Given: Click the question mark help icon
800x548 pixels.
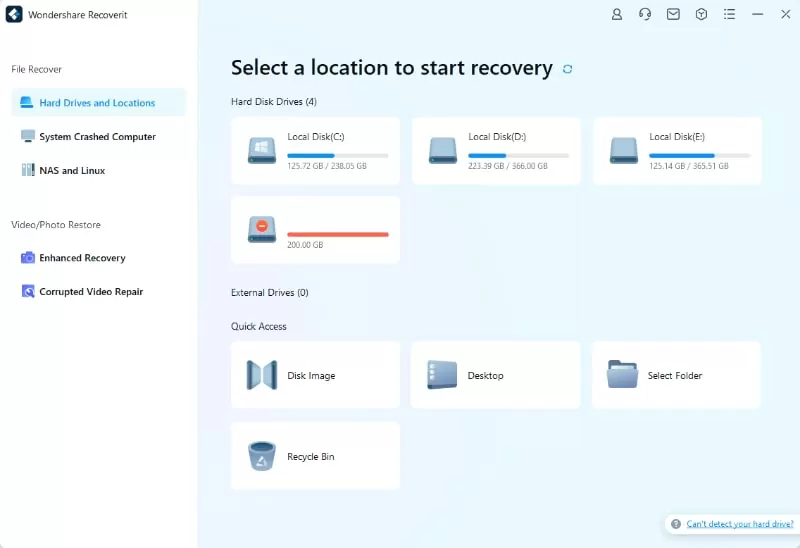Looking at the screenshot, I should click(x=676, y=524).
